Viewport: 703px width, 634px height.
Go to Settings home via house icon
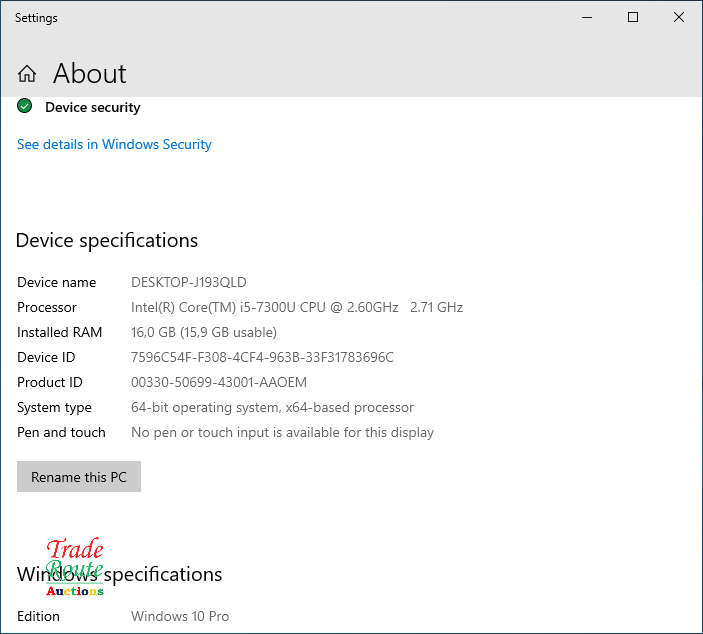coord(27,74)
